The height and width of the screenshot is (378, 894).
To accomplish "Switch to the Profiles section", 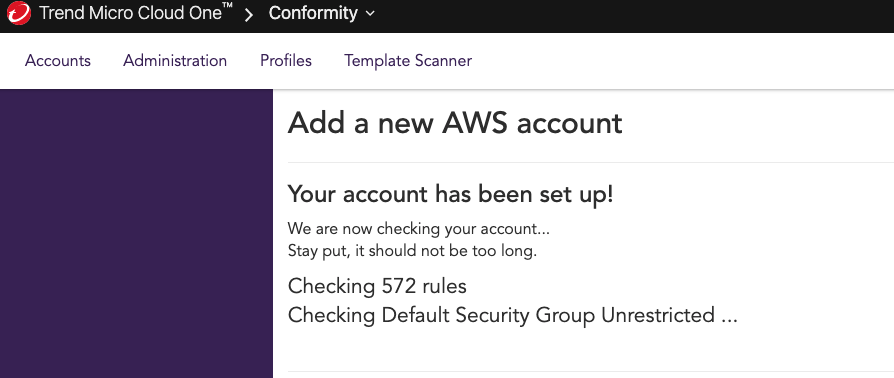I will [x=286, y=60].
